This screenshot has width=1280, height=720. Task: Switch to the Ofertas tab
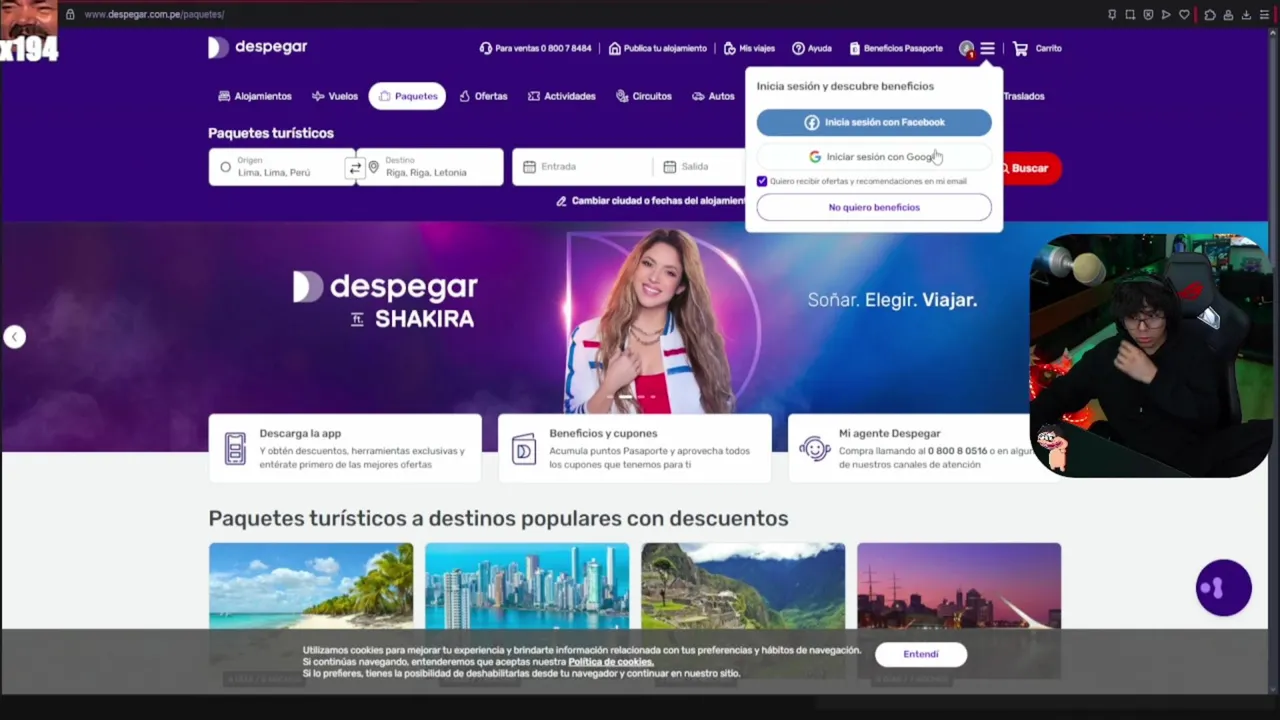pos(484,96)
